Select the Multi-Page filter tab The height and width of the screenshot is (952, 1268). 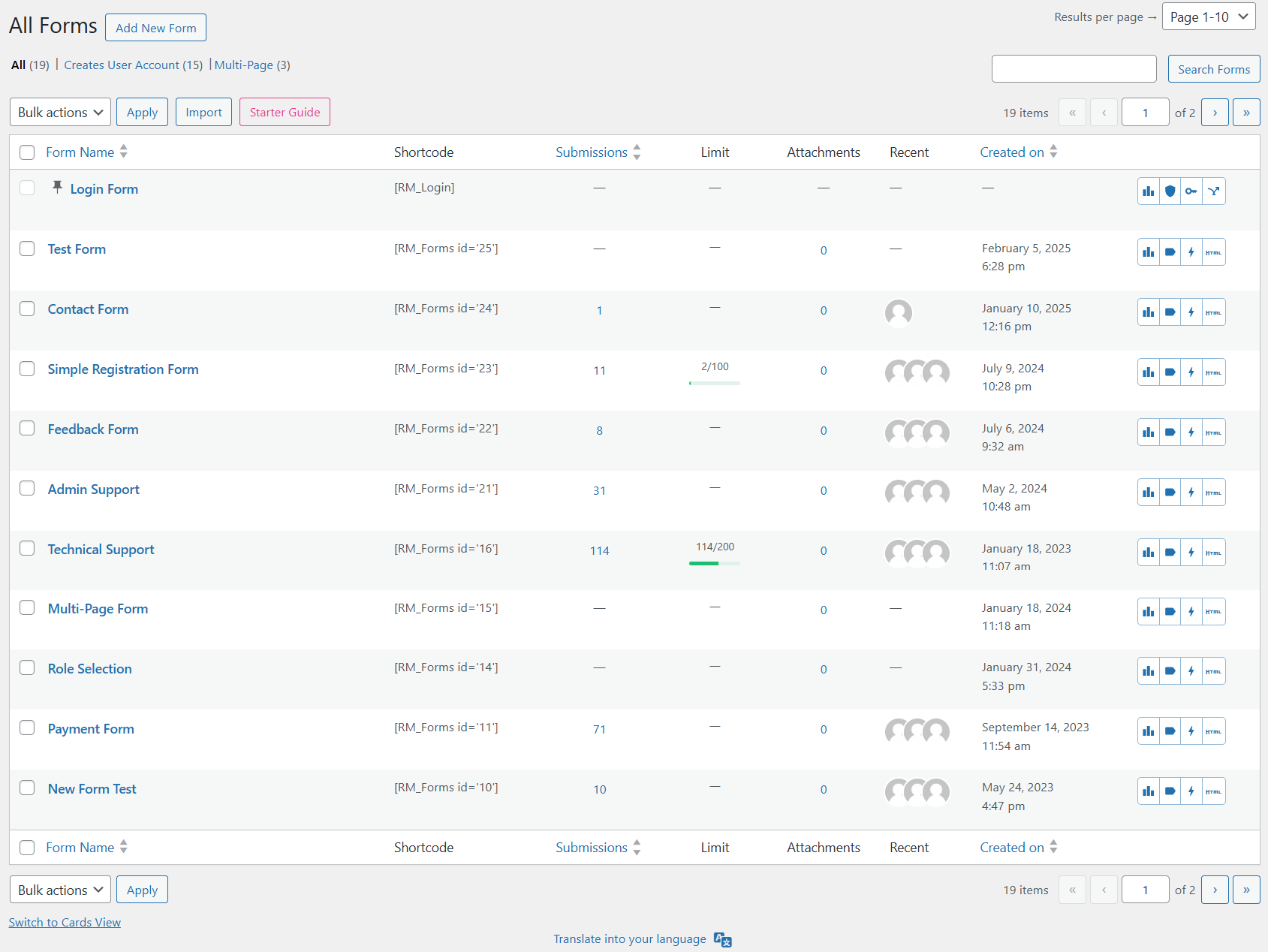244,65
